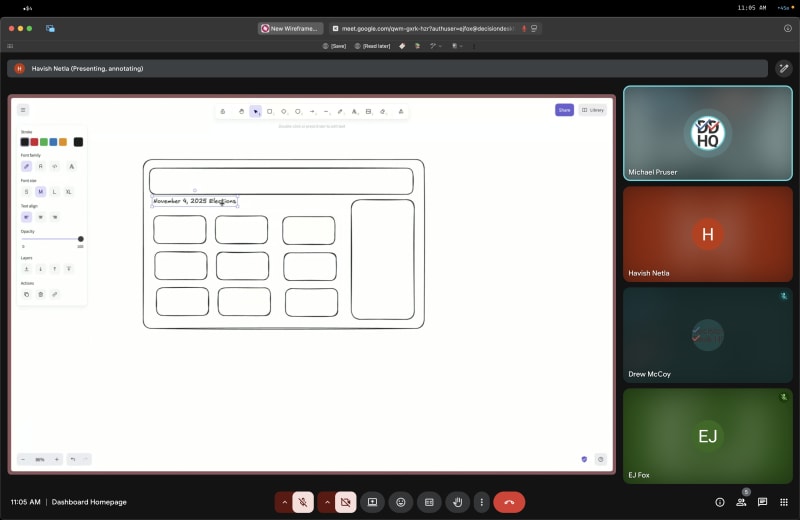800x520 pixels.
Task: Select the hand-drawn font family
Action: click(27, 166)
